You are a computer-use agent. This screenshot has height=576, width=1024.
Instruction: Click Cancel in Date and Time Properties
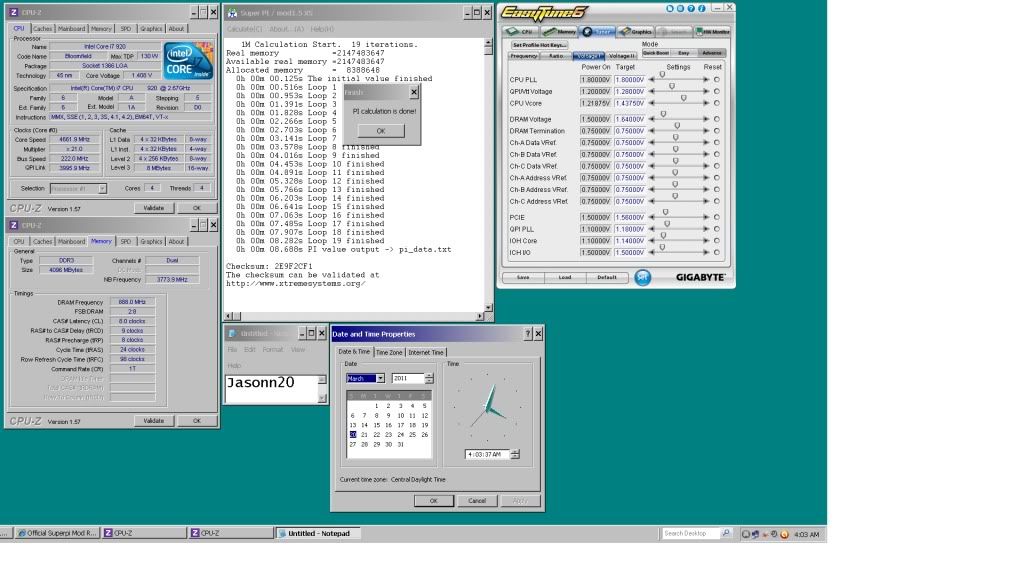point(477,501)
